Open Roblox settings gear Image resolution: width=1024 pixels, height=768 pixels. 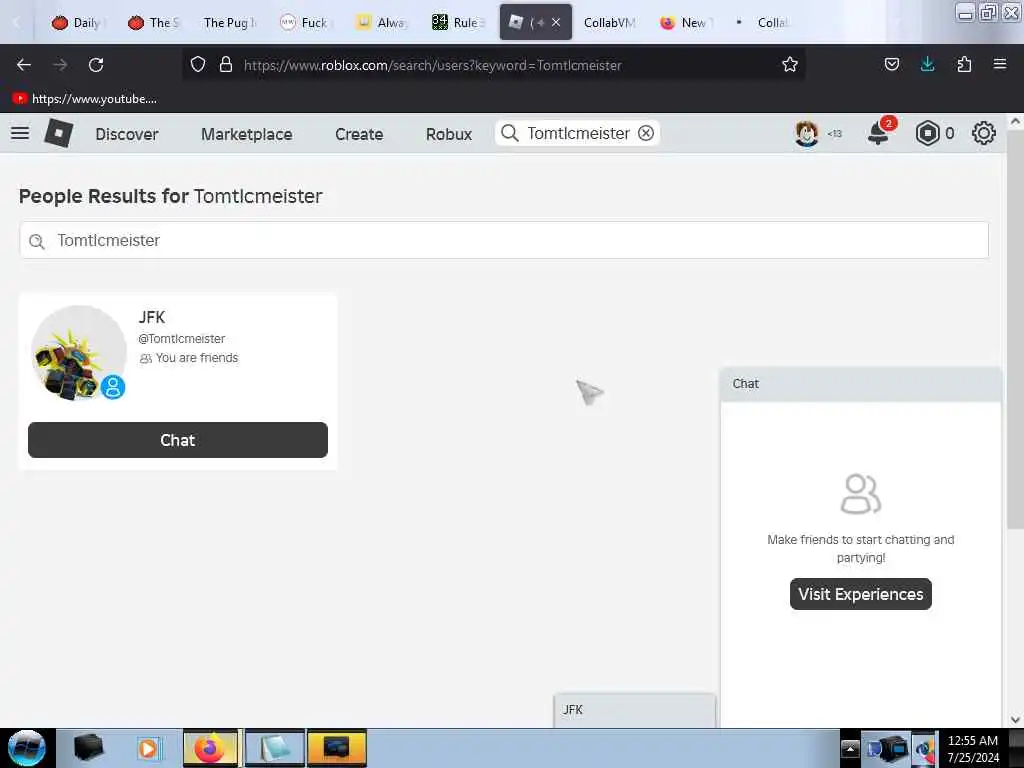[x=984, y=133]
